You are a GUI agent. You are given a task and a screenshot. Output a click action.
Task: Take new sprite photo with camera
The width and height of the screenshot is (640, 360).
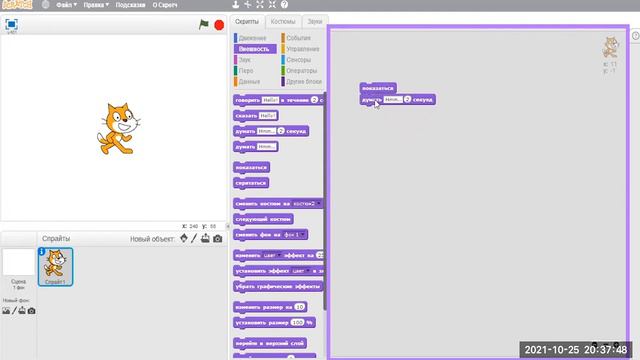click(218, 238)
